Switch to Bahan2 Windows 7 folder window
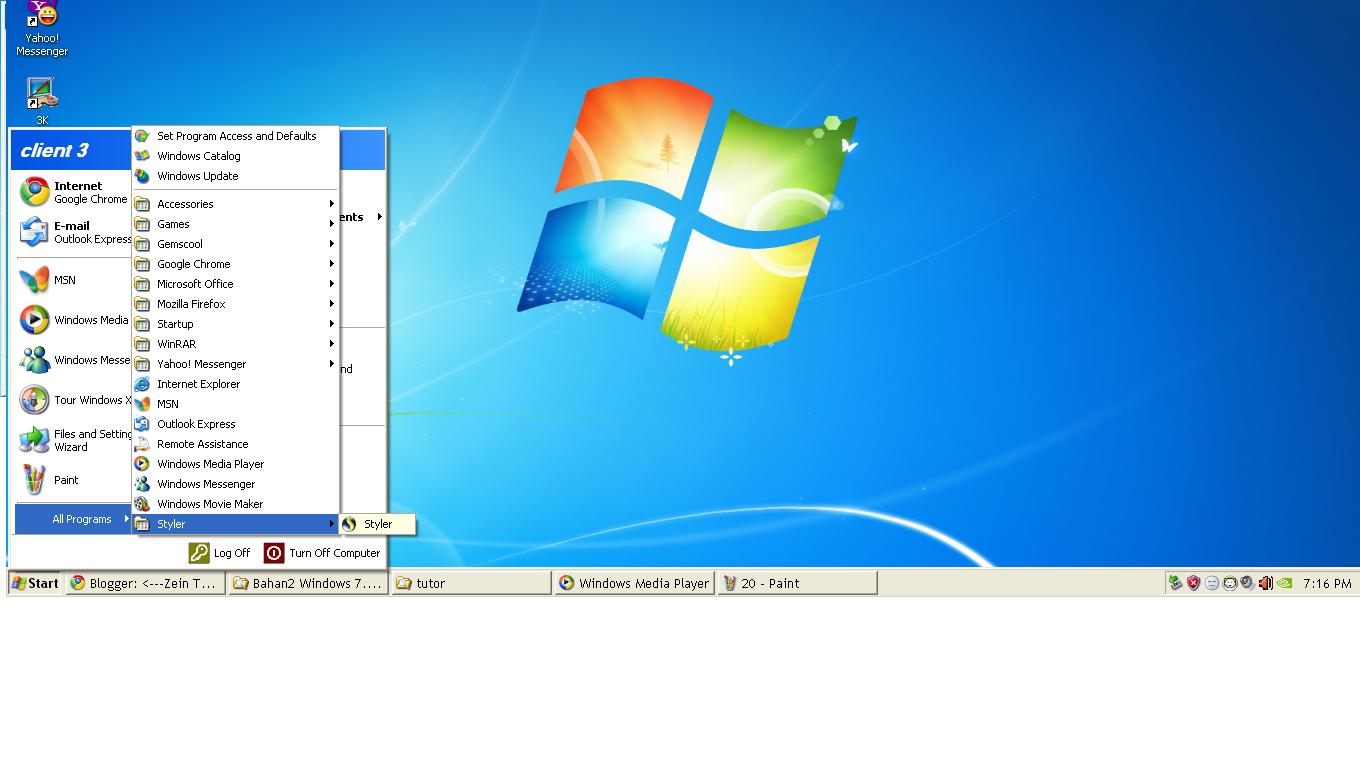 (x=308, y=583)
